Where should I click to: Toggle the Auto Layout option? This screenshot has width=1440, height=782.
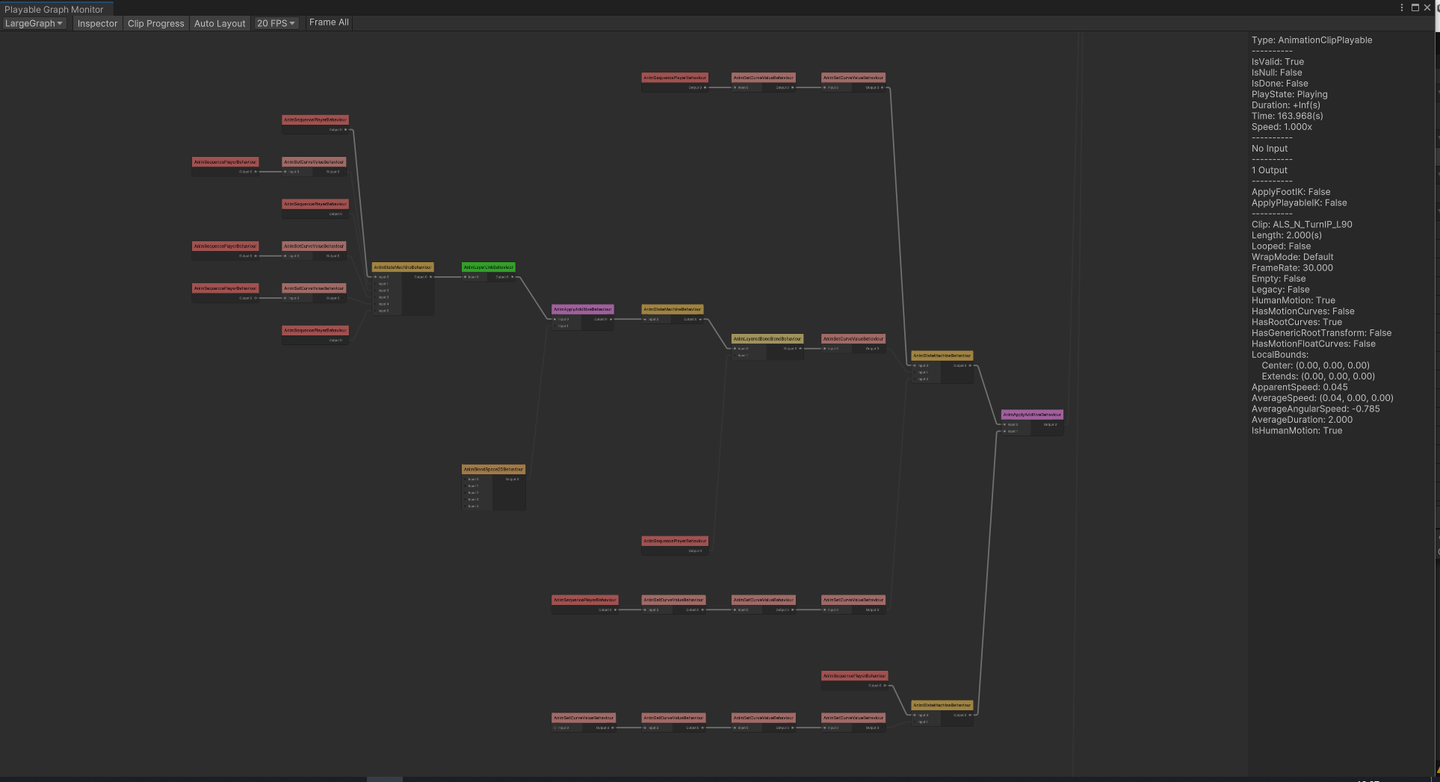(219, 23)
